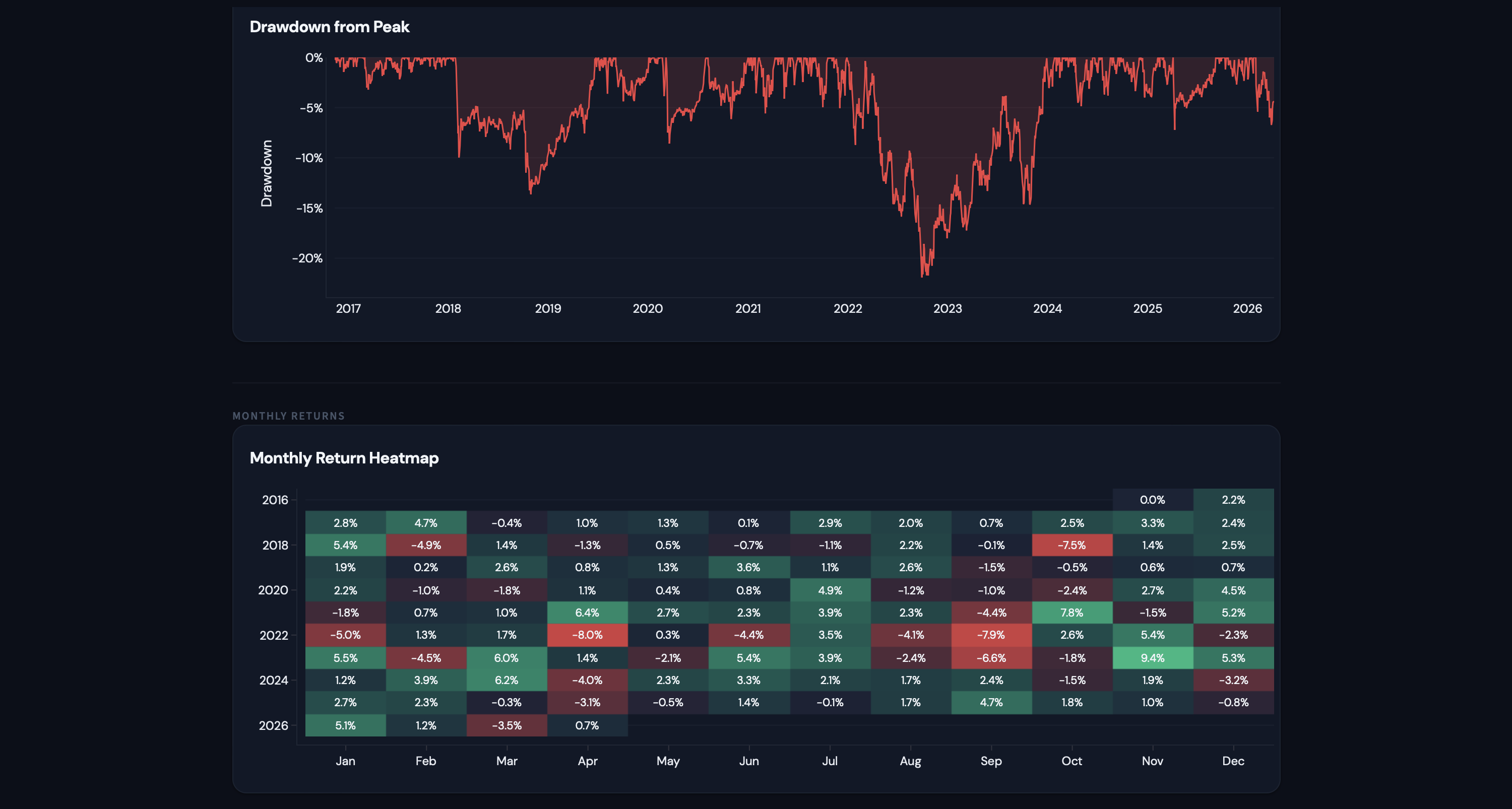Click the MONTHLY RETURNS section label
Viewport: 1512px width, 809px height.
pos(288,416)
